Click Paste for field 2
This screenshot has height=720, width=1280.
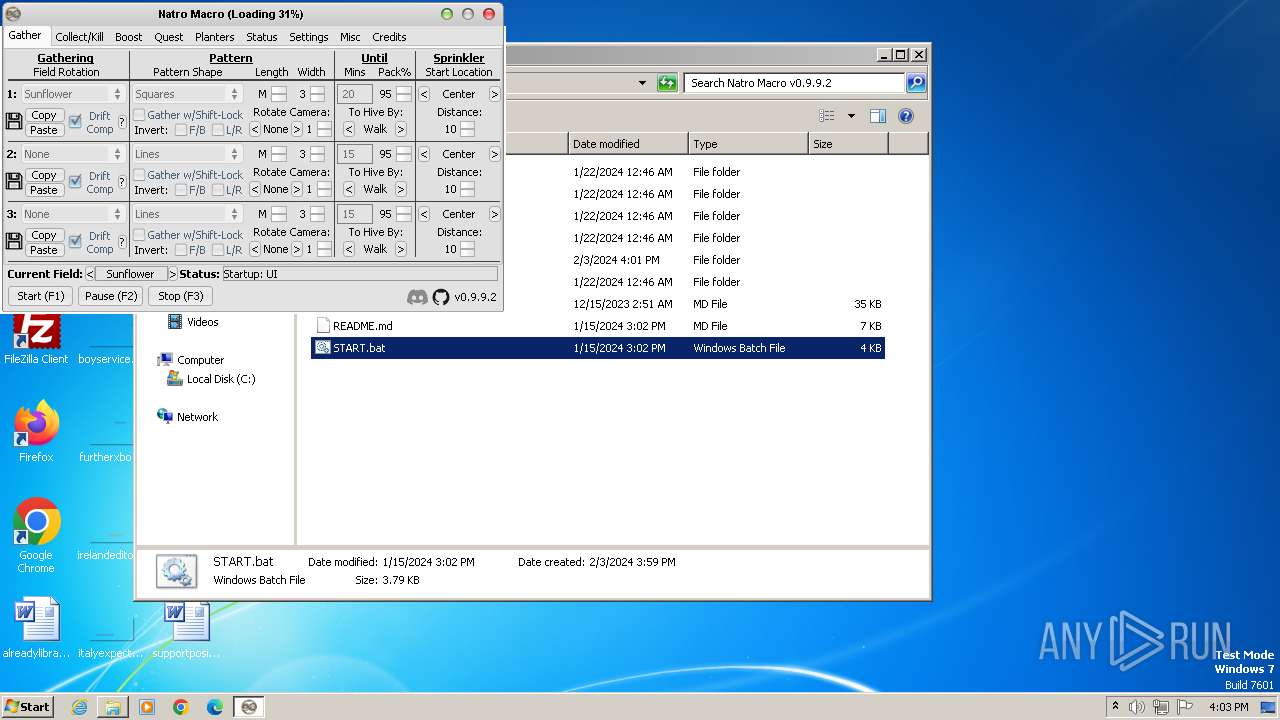coord(44,190)
